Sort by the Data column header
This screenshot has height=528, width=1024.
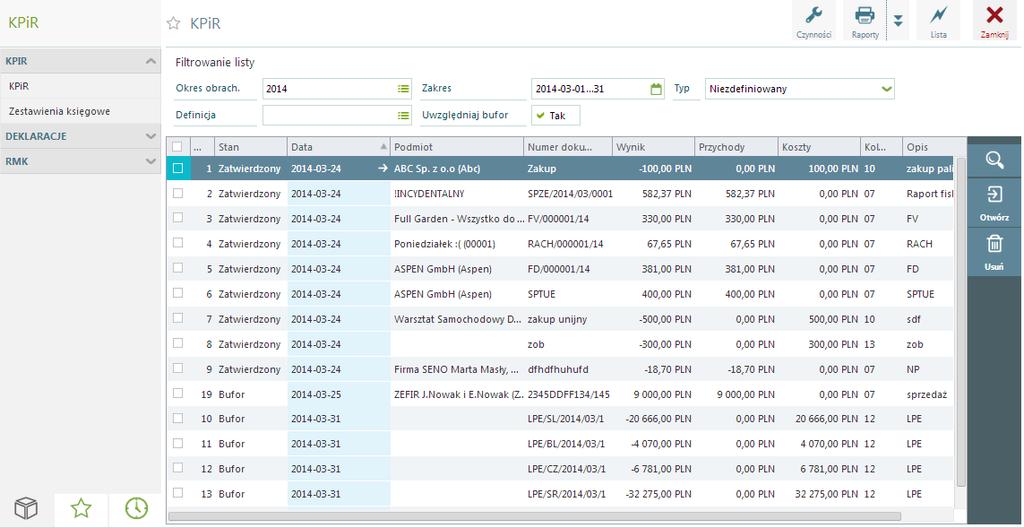click(x=339, y=147)
